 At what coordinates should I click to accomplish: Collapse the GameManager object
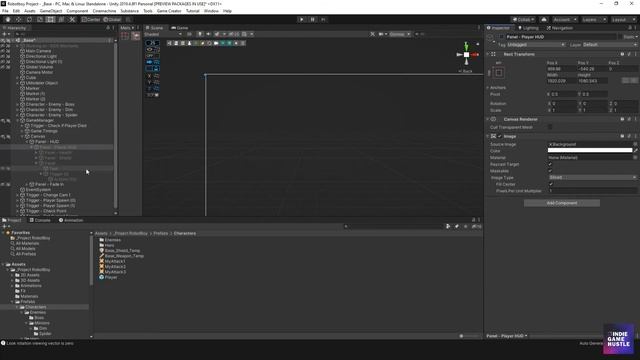pos(18,120)
